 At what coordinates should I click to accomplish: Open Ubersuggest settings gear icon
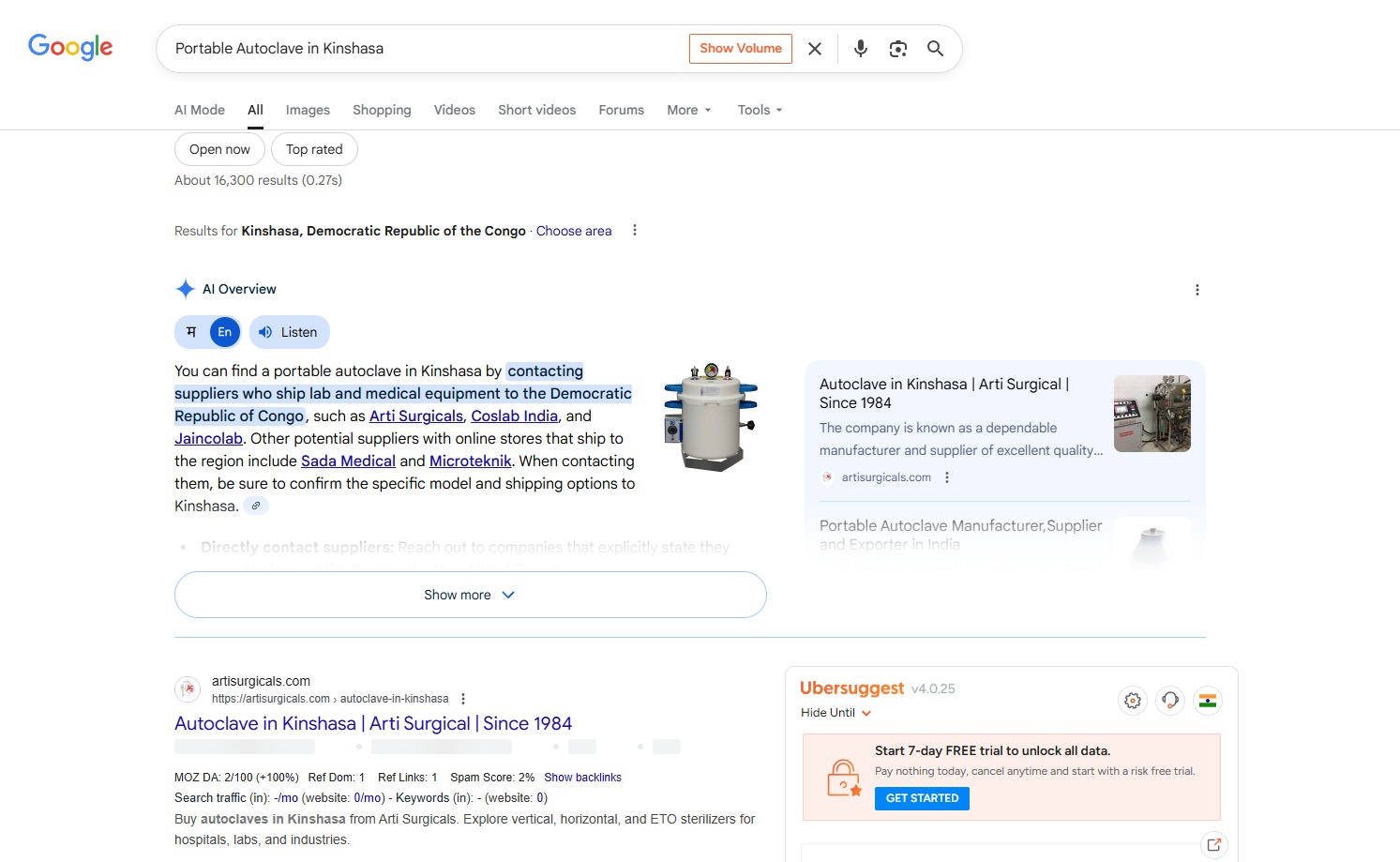1133,701
